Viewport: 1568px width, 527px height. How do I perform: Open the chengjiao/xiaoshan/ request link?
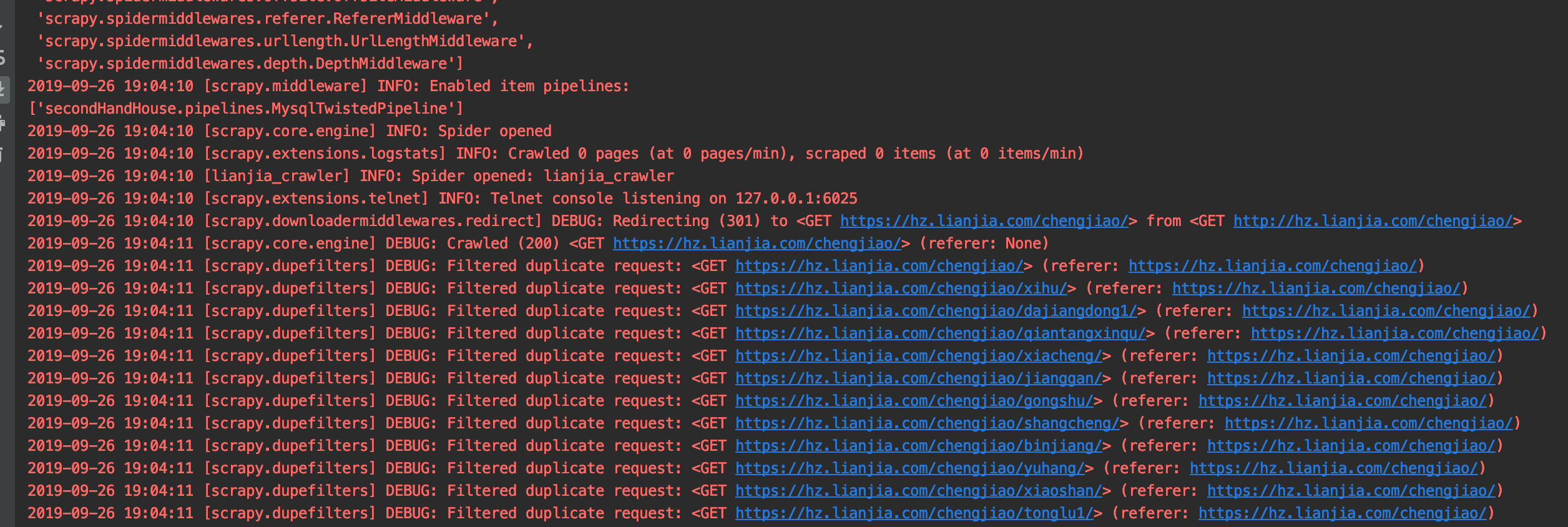click(x=919, y=491)
